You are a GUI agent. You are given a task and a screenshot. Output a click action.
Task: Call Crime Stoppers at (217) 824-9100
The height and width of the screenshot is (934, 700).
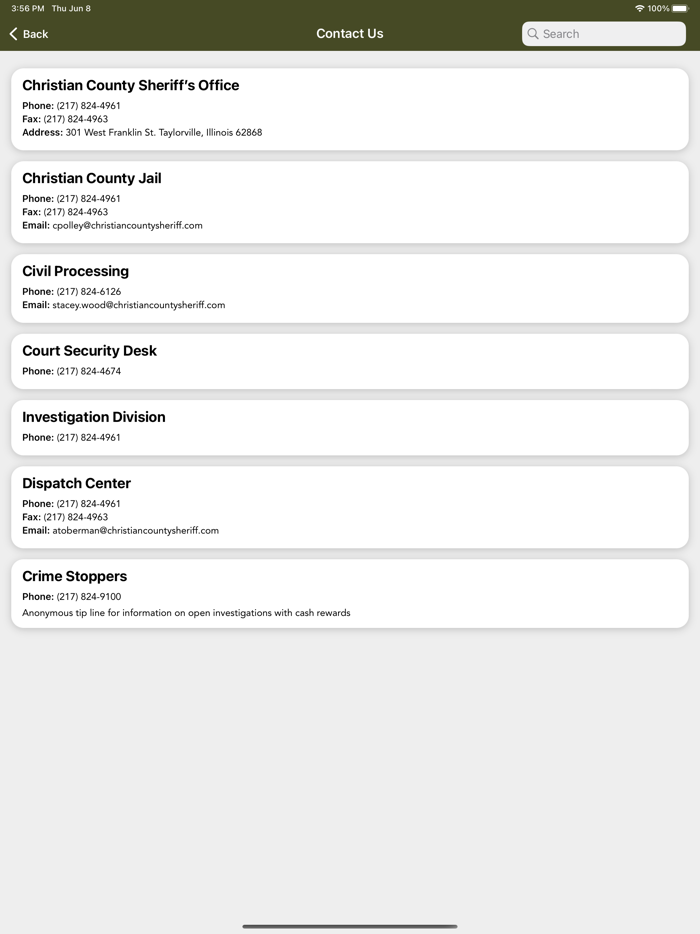(x=88, y=597)
